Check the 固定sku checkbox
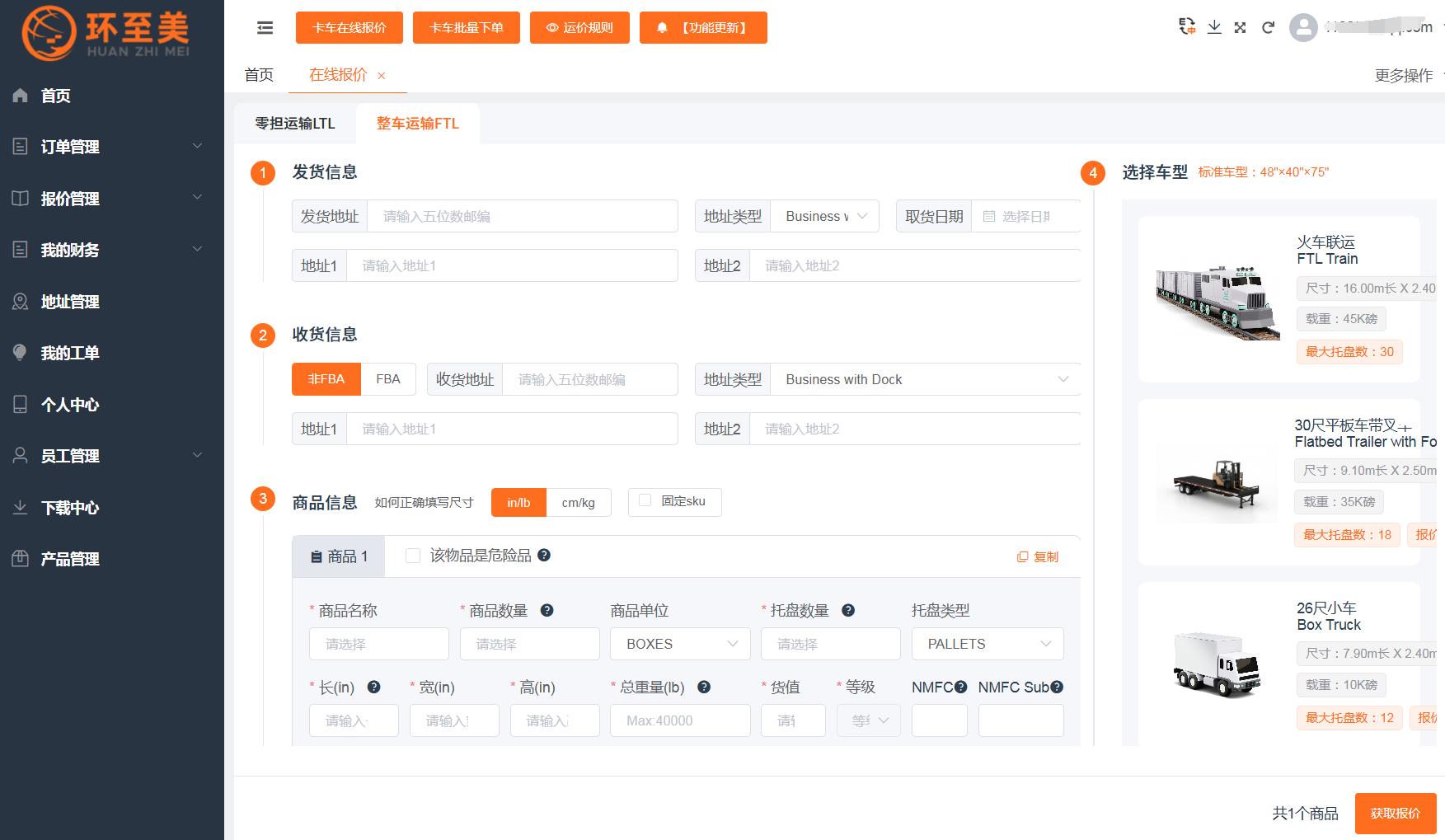The width and height of the screenshot is (1445, 840). click(x=645, y=500)
